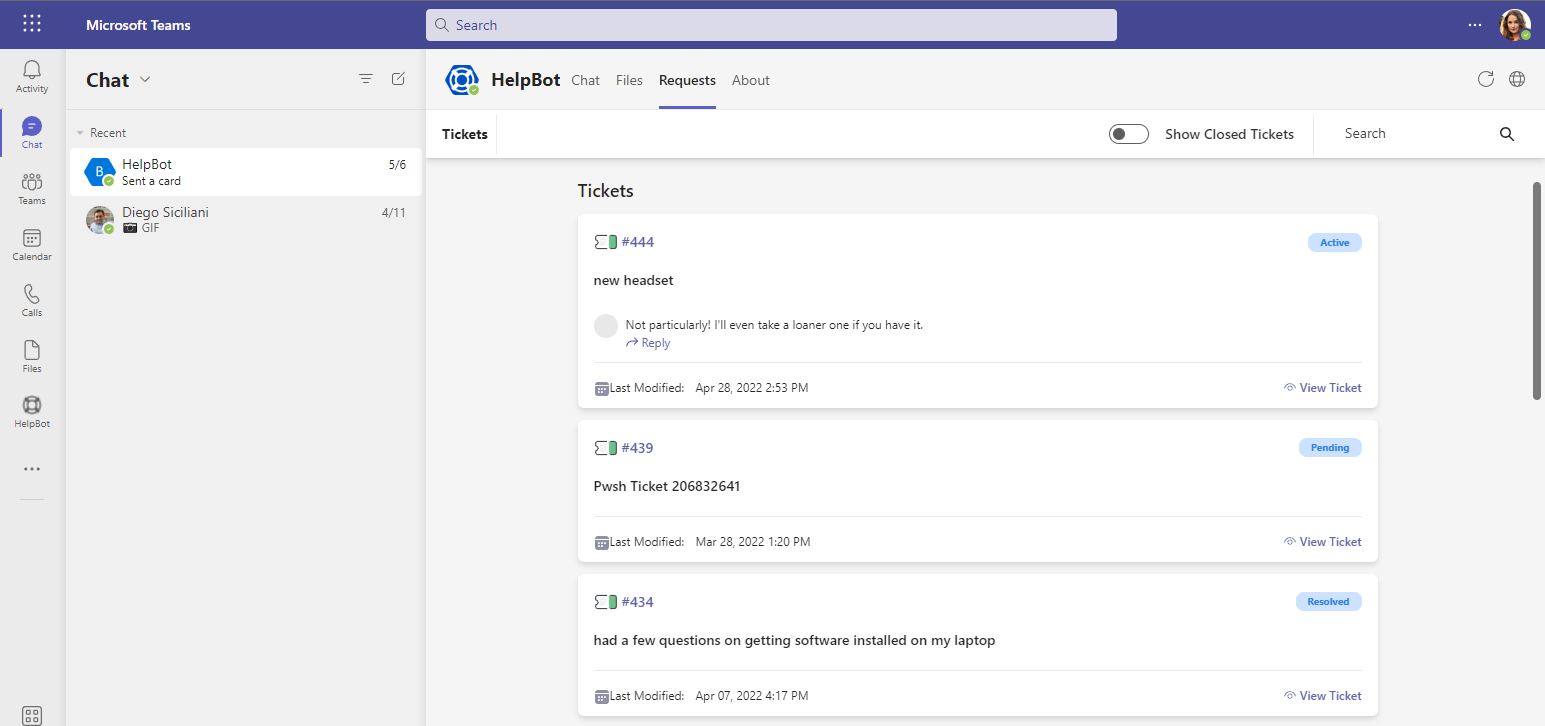Screen dimensions: 1545x726
Task: Show more apps ellipsis in left rail
Action: (x=32, y=469)
